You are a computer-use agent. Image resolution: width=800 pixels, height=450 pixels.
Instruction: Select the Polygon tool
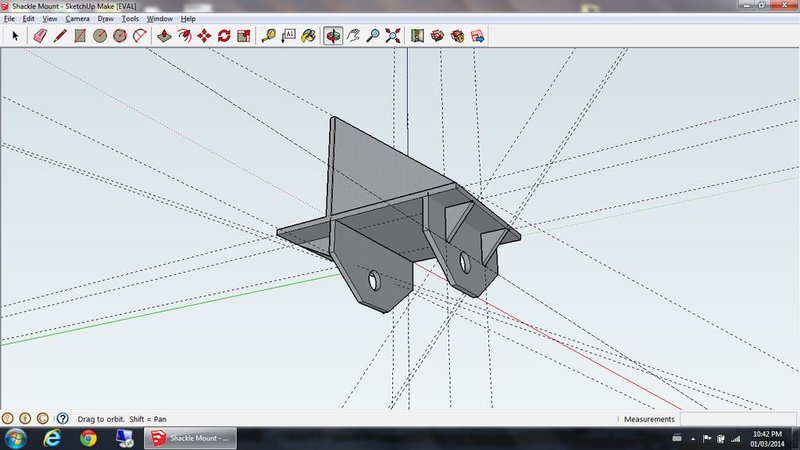click(x=120, y=36)
